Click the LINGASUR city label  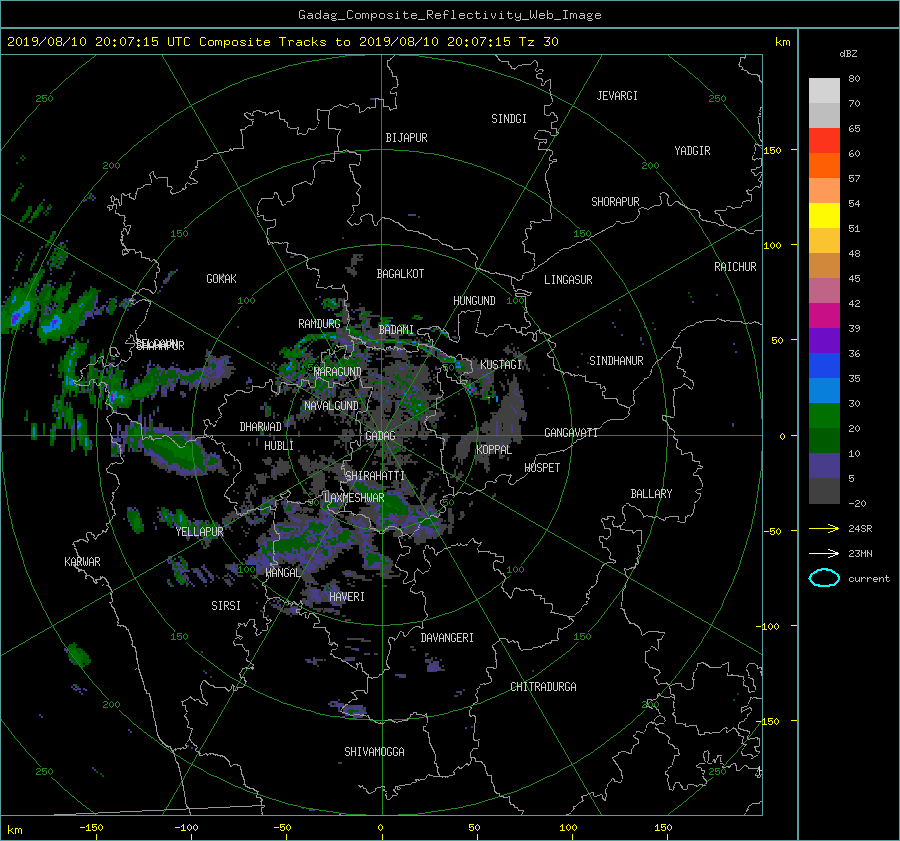[x=568, y=280]
